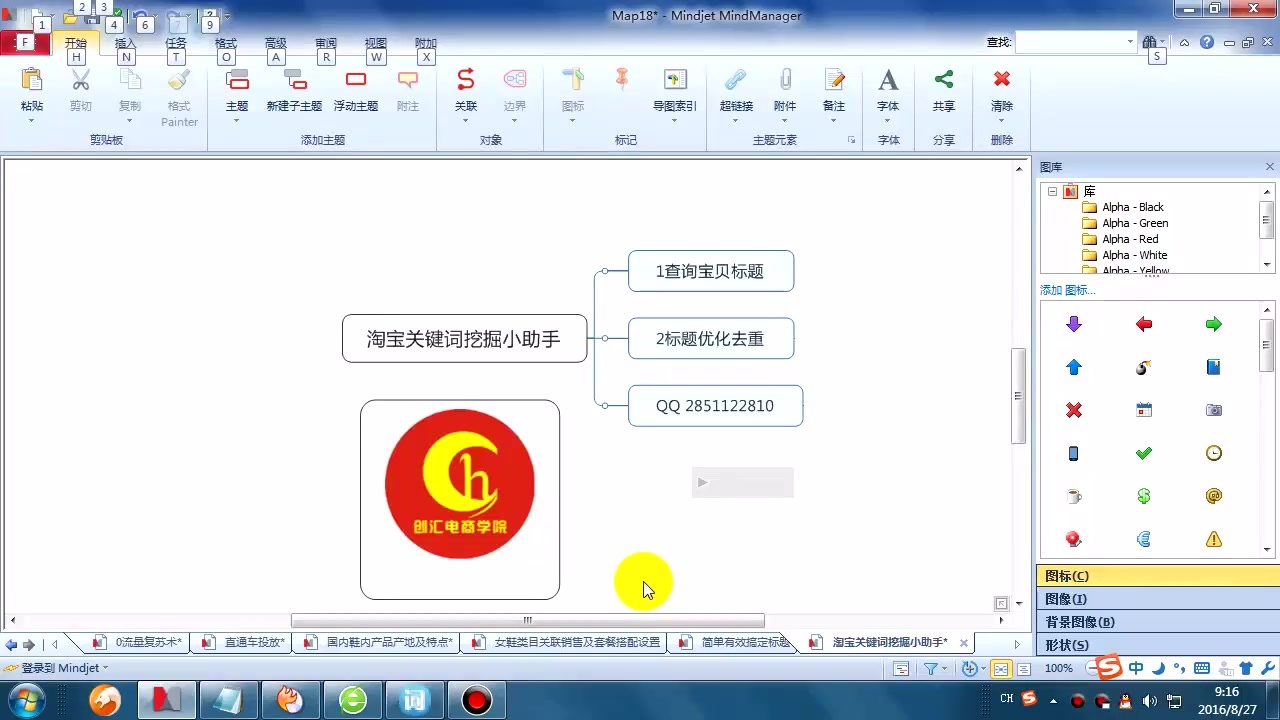Pick the purple down arrow marker
The width and height of the screenshot is (1280, 720).
pos(1074,324)
